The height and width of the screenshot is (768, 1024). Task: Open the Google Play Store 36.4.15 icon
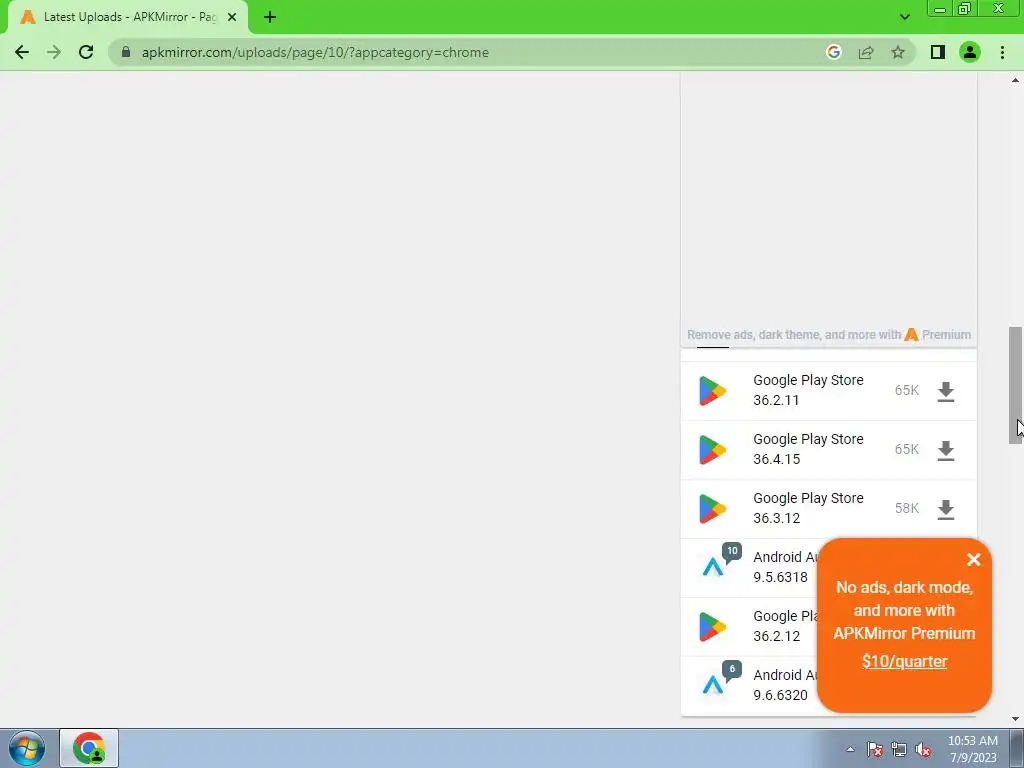(712, 449)
